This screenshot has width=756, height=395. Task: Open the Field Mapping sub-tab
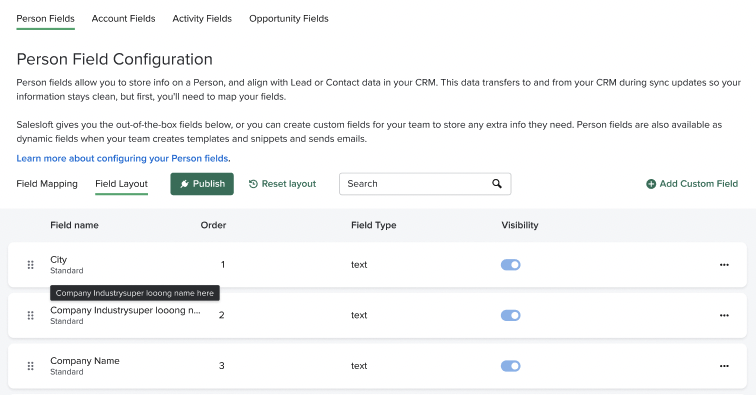47,184
